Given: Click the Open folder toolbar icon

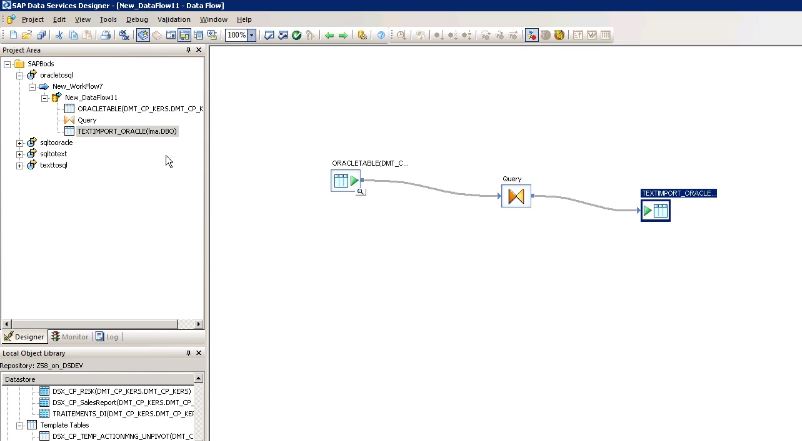Looking at the screenshot, I should click(x=27, y=35).
